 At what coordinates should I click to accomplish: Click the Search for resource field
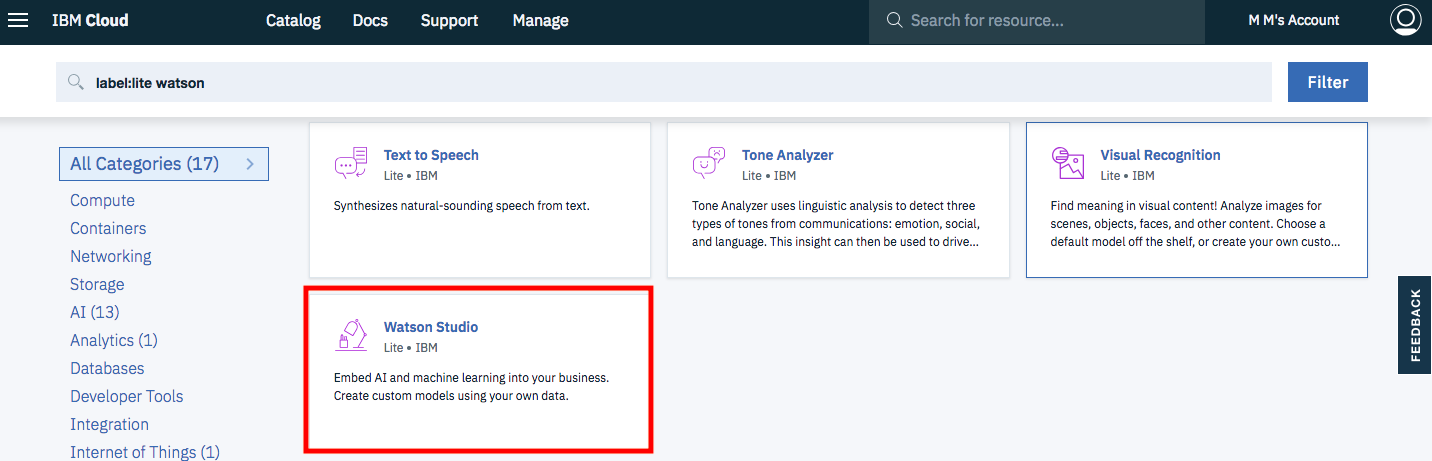(x=1035, y=21)
